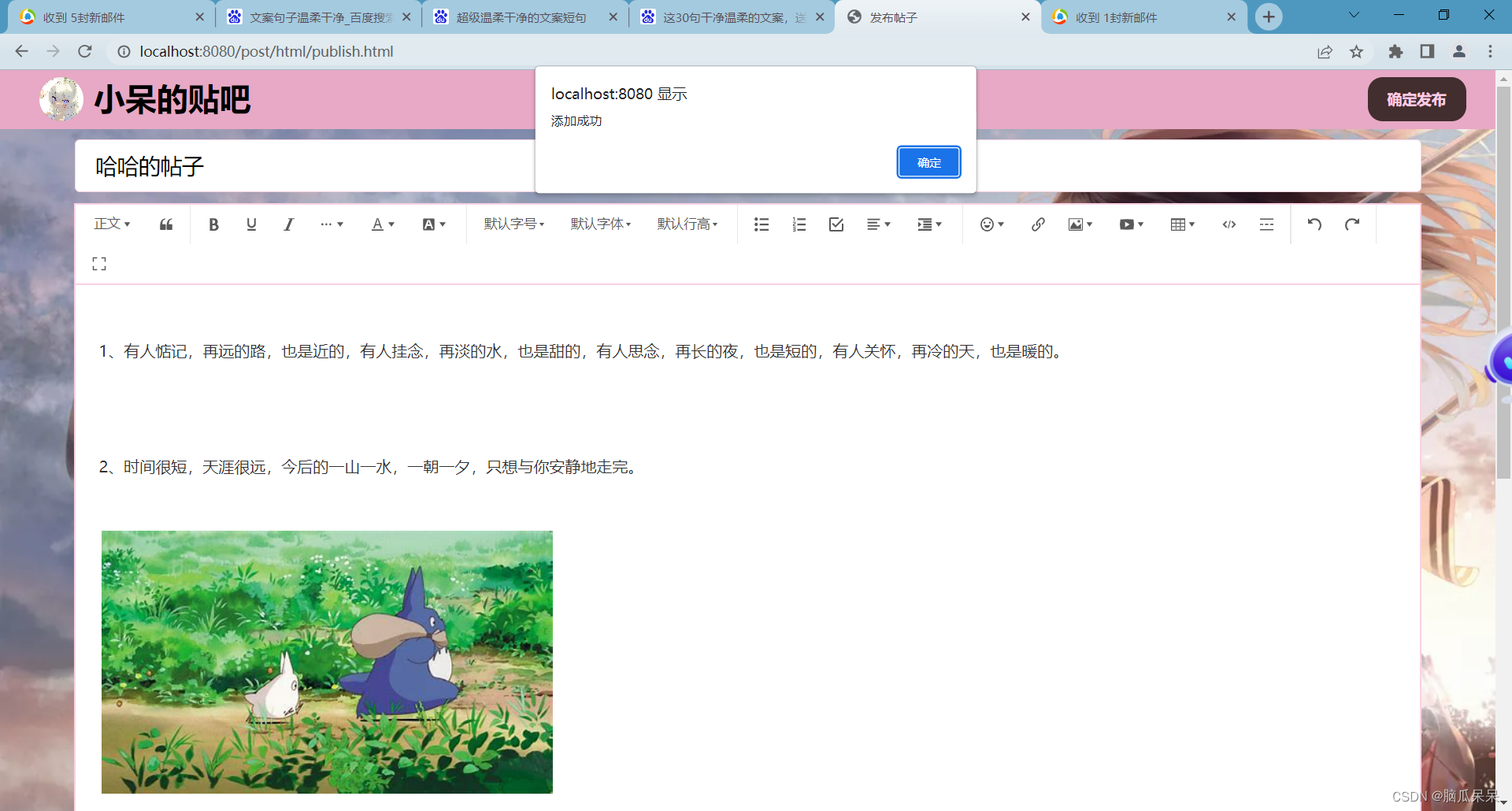This screenshot has width=1512, height=811.
Task: Bookmark this page with star
Action: click(1356, 51)
